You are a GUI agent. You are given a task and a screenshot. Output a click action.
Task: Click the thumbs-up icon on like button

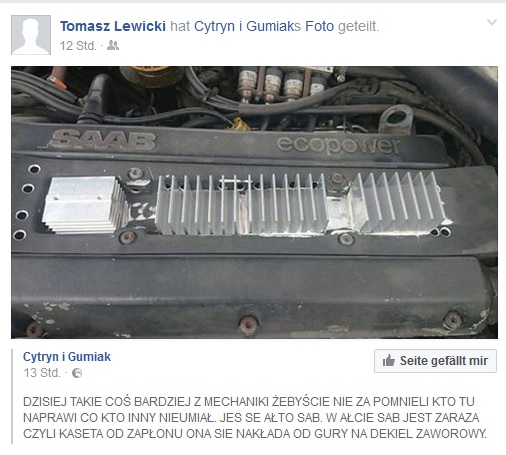click(x=389, y=361)
